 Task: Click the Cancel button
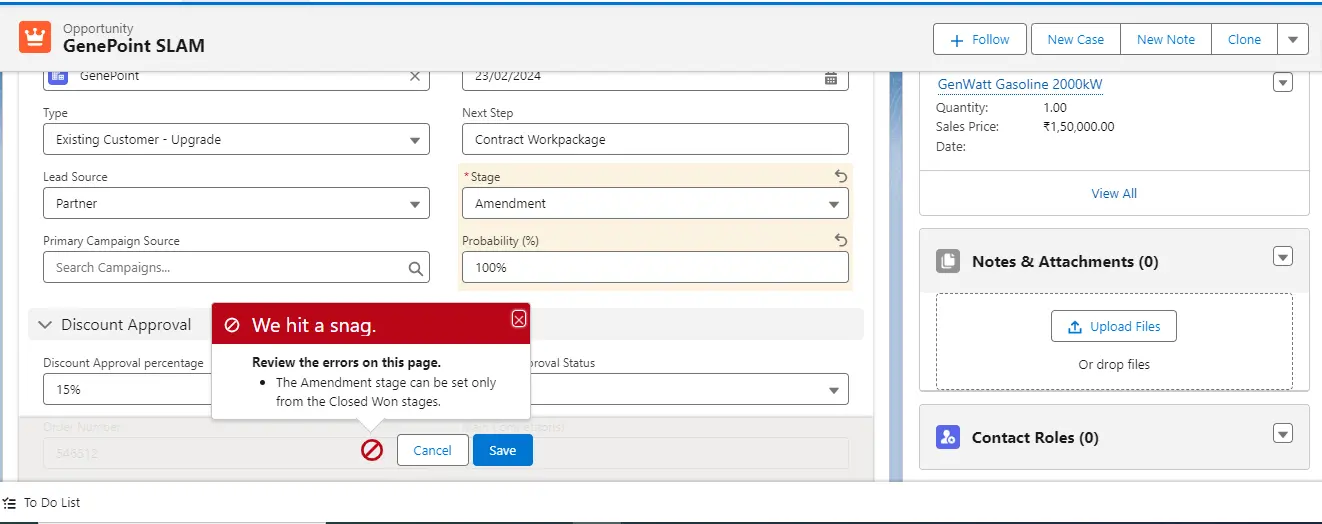(432, 450)
